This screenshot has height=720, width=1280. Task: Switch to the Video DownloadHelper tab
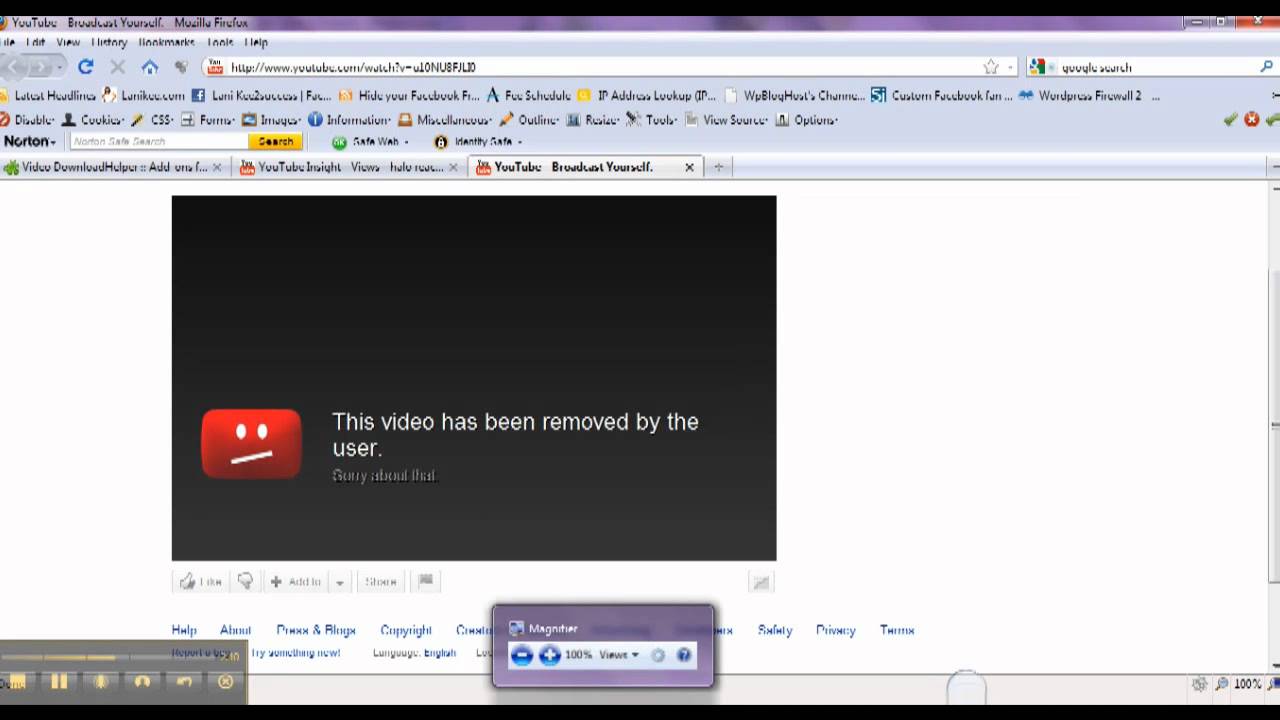pyautogui.click(x=113, y=167)
